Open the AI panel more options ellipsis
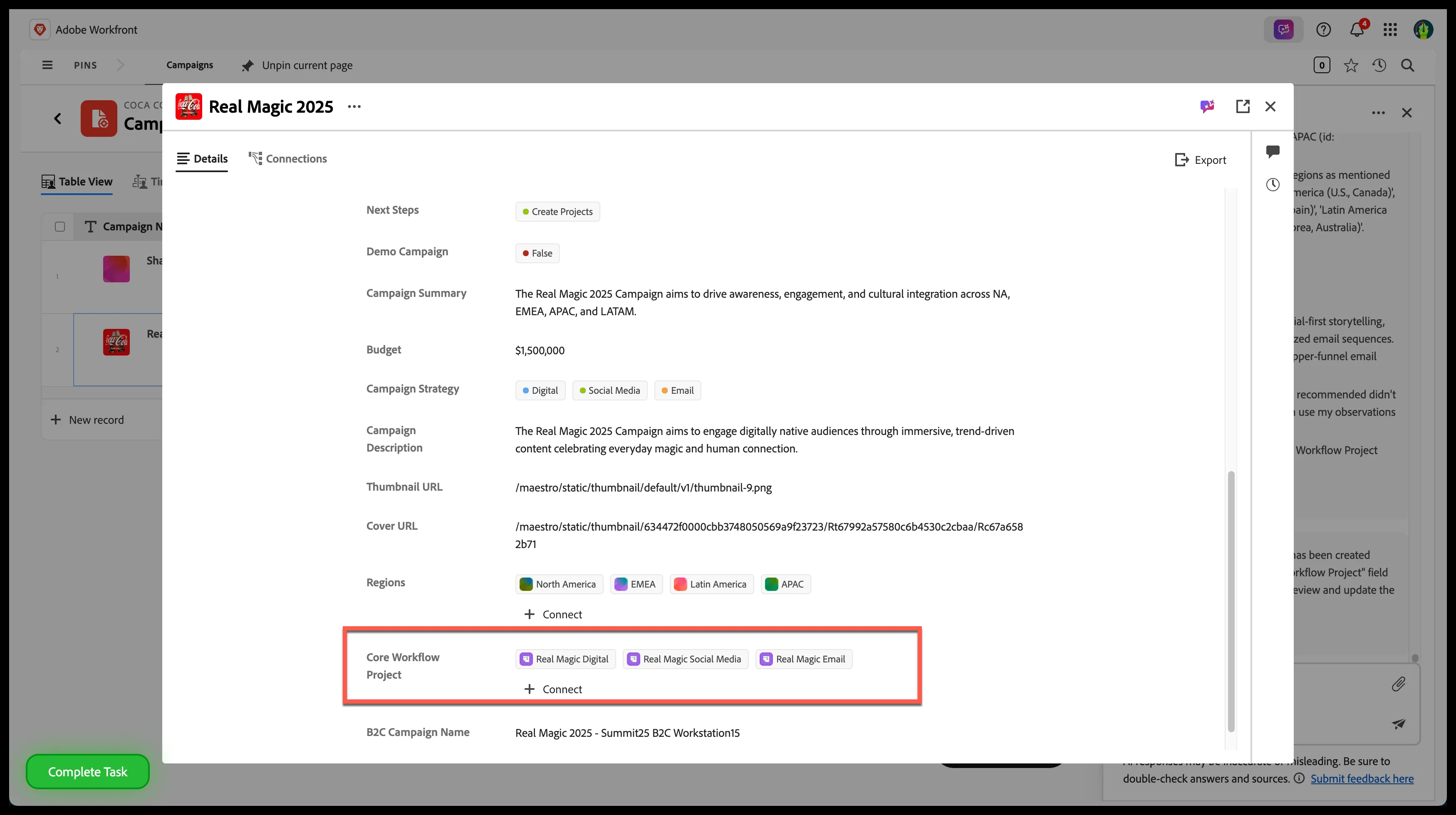The width and height of the screenshot is (1456, 815). click(1379, 113)
